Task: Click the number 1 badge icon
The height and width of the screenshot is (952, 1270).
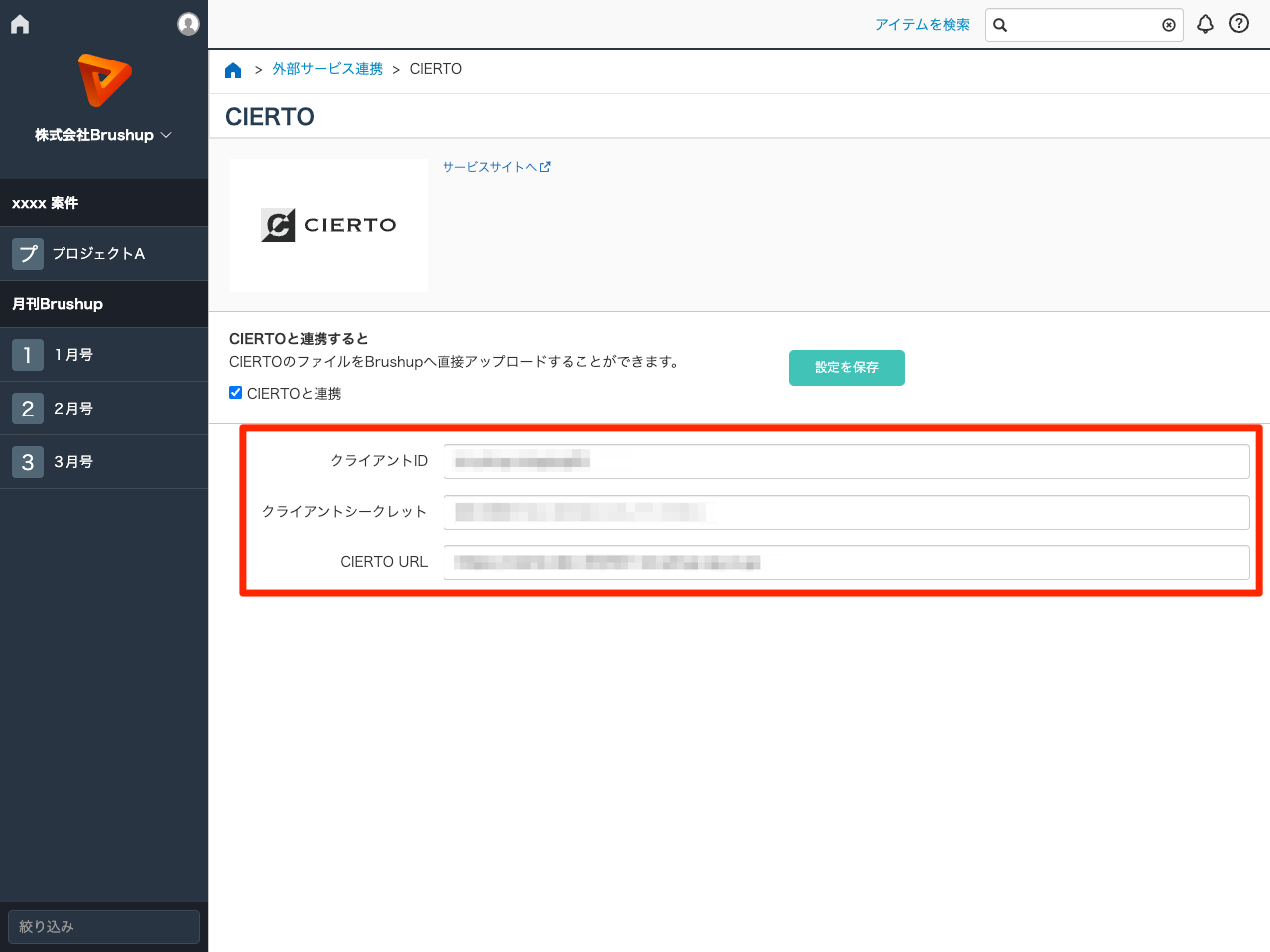Action: [28, 355]
